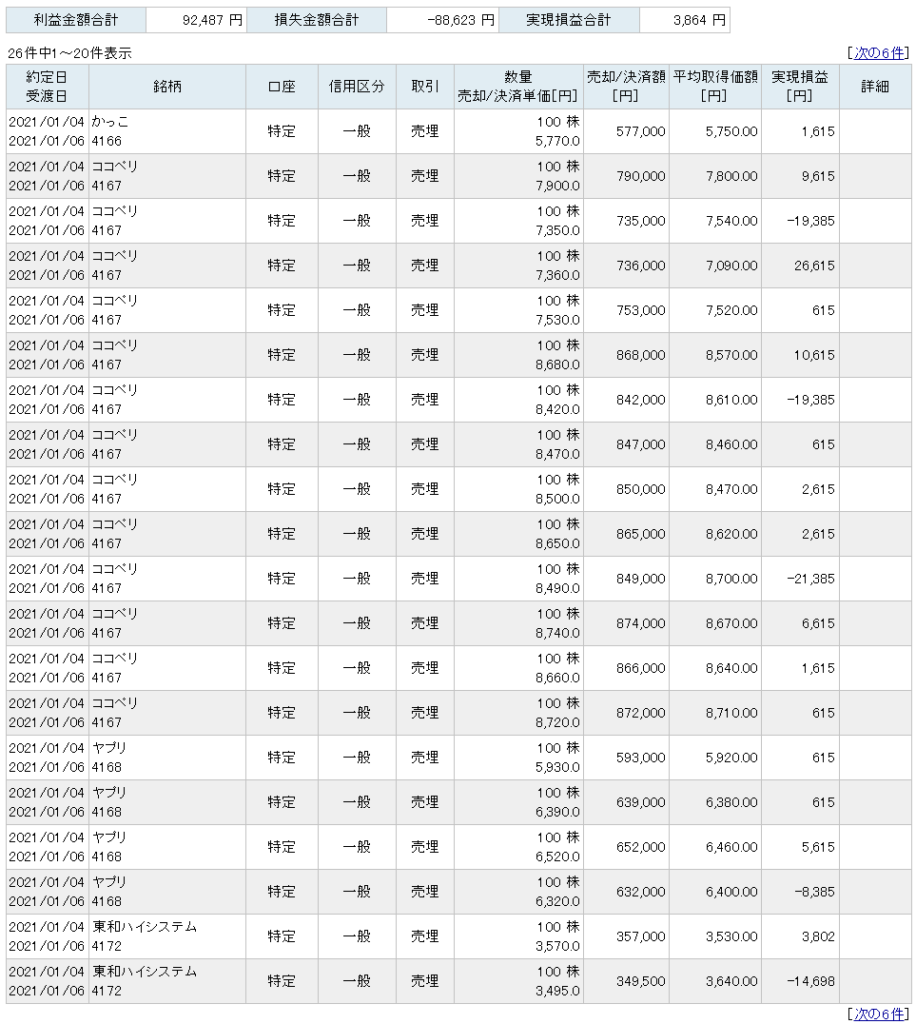Click the 実現損益 column header
This screenshot has width=916, height=1024.
tap(798, 87)
